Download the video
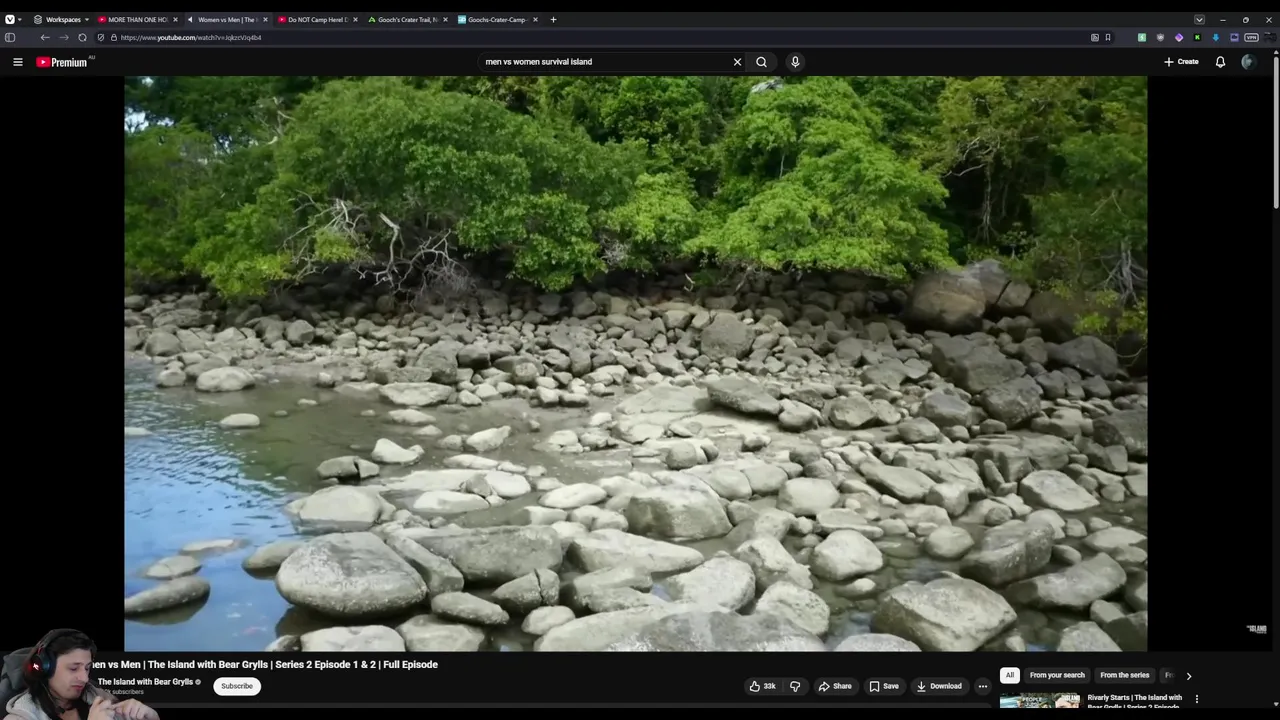1280x720 pixels. (x=939, y=686)
